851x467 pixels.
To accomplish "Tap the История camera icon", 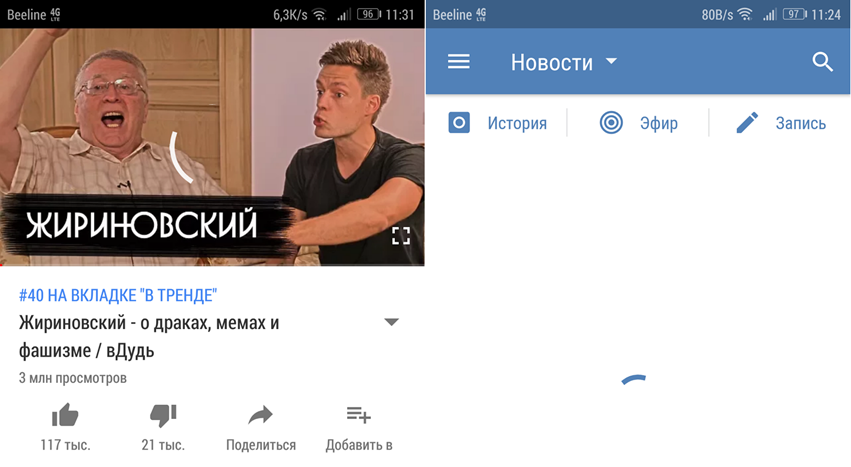I will pyautogui.click(x=459, y=123).
